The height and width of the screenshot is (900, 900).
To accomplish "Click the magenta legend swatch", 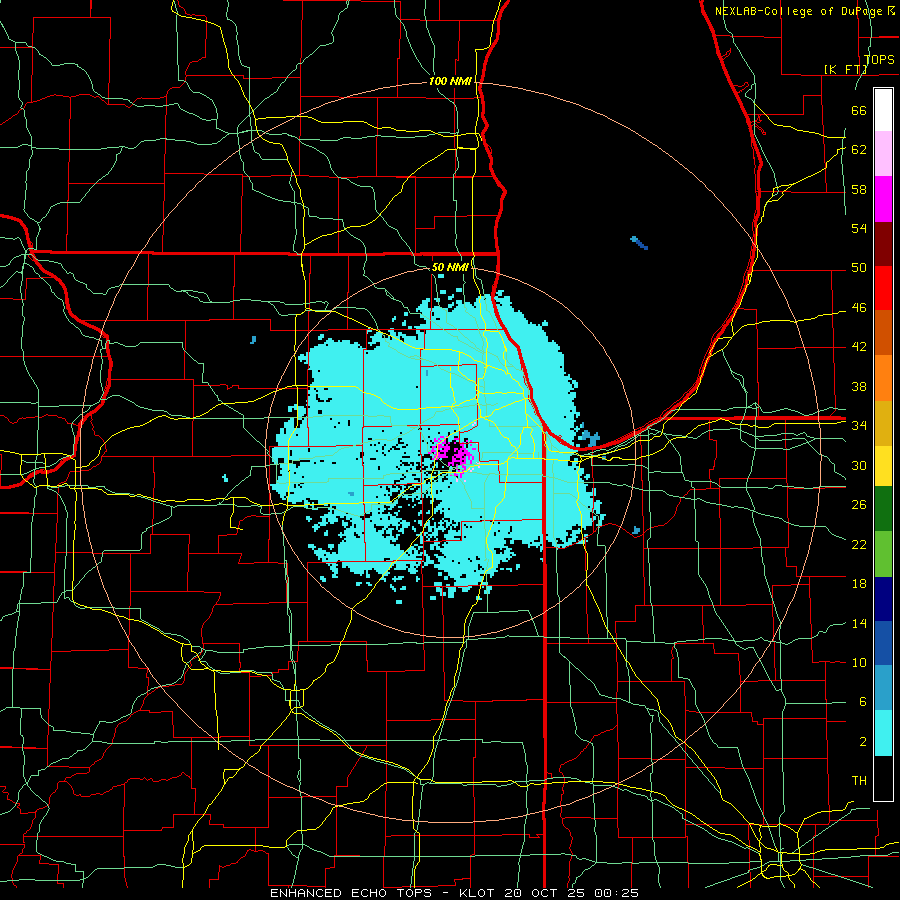I will click(x=883, y=199).
